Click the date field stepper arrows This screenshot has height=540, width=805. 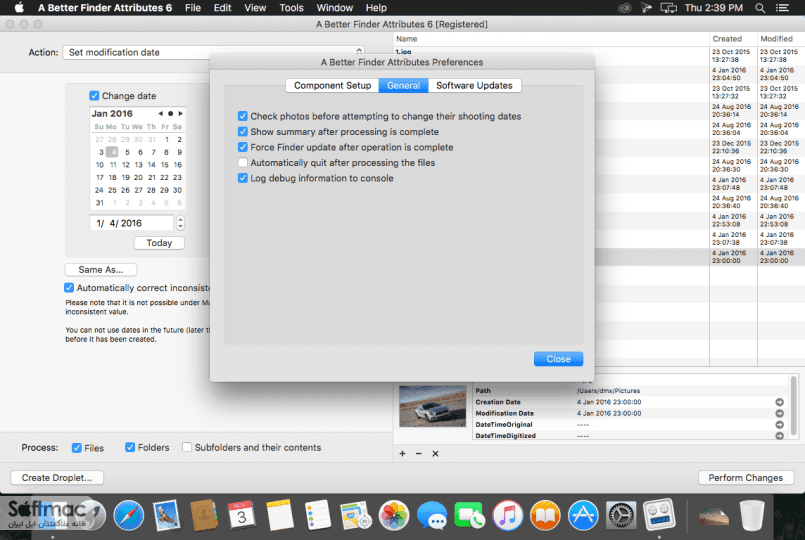coord(180,223)
